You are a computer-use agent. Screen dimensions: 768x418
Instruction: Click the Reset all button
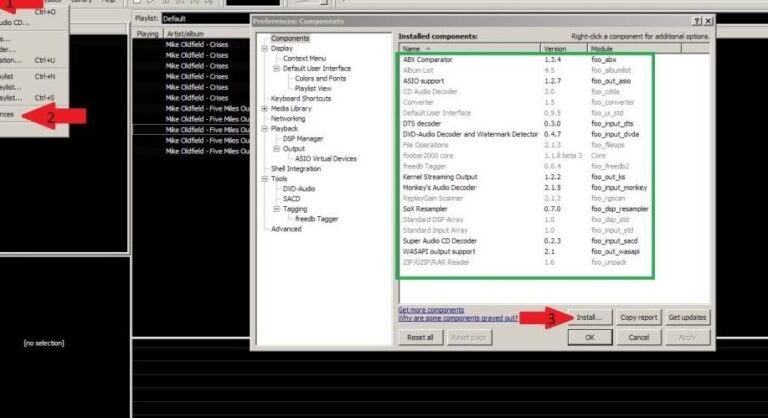click(420, 338)
